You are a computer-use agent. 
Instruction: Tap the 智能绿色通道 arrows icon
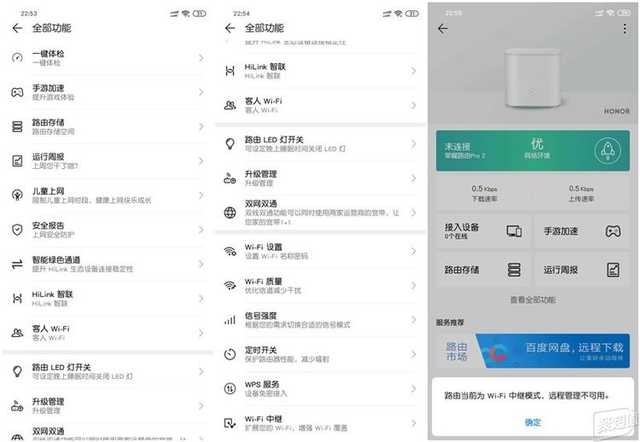pos(17,264)
